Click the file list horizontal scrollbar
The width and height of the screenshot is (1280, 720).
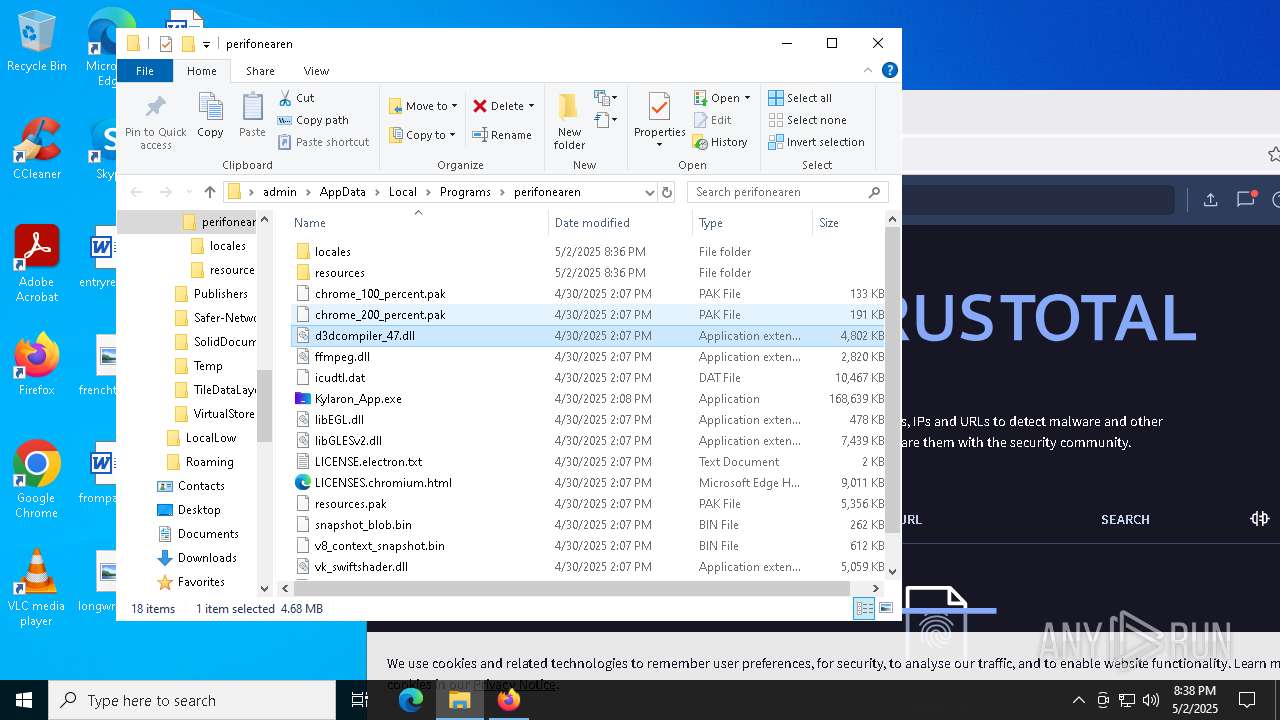570,589
